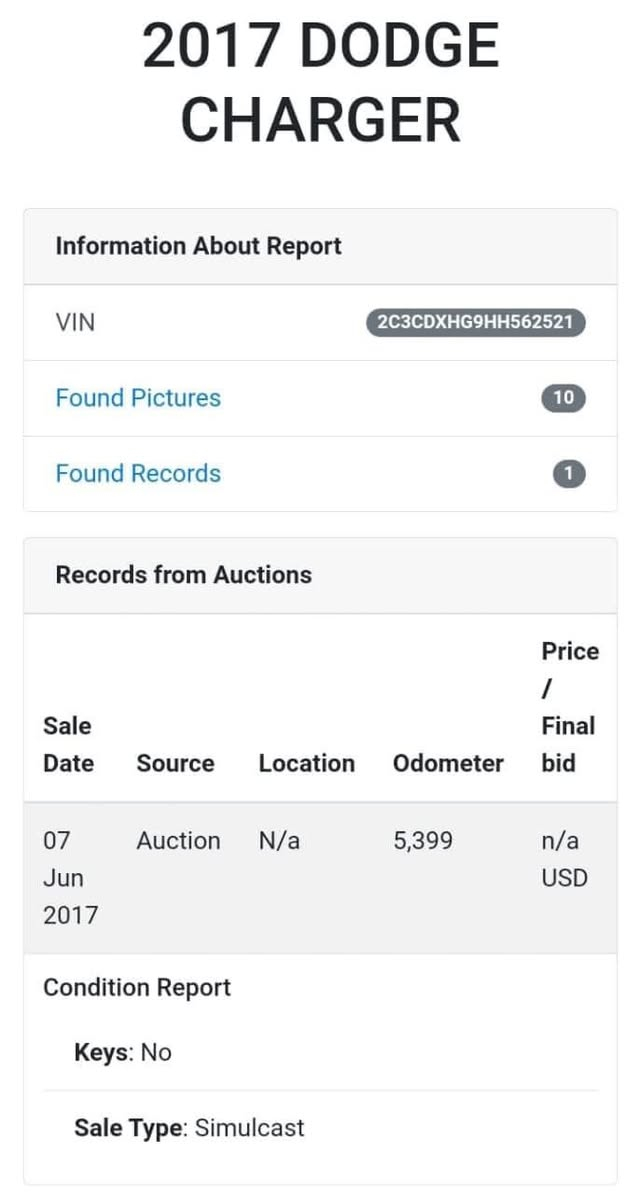Select the Information About Report header

point(198,246)
